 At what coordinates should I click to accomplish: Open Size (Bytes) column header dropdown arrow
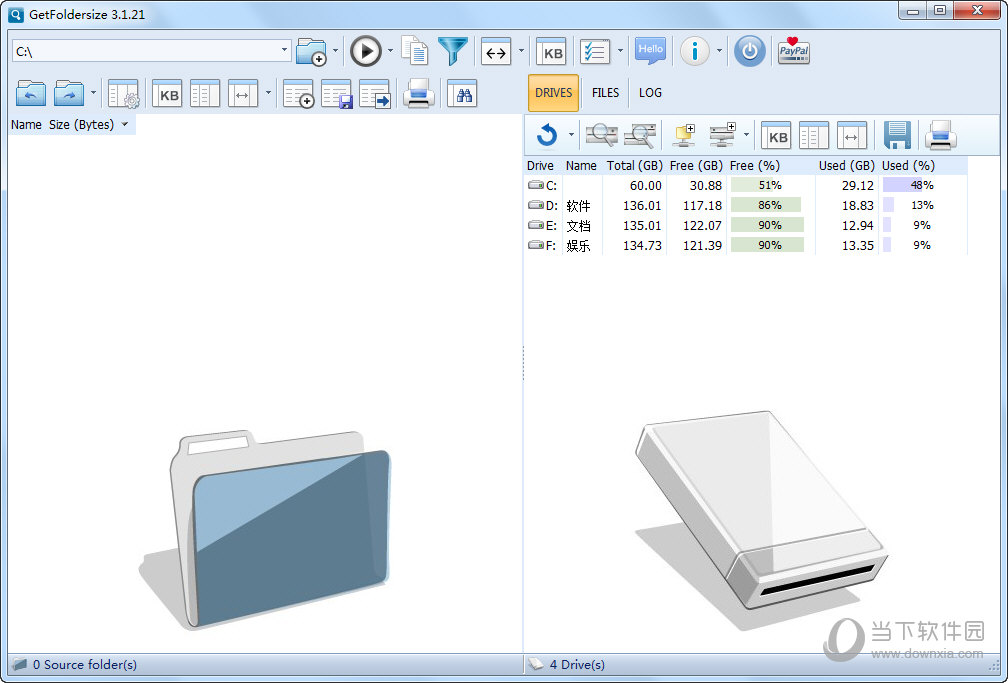[125, 125]
